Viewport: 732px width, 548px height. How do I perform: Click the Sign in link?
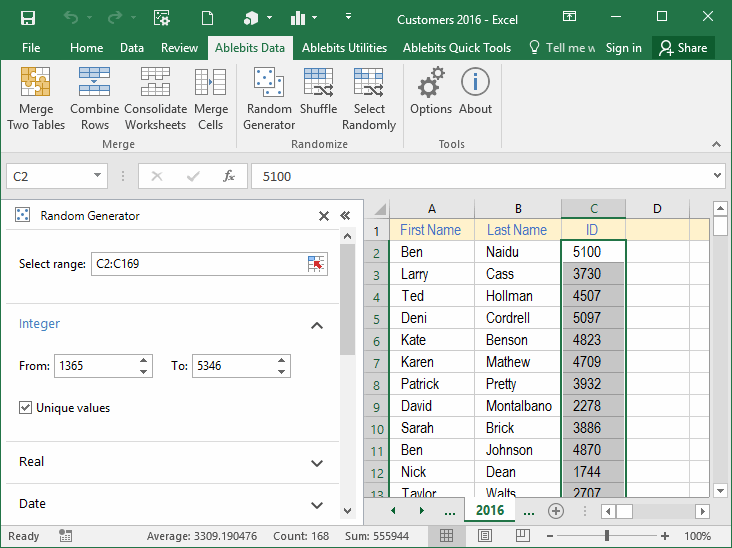coord(624,48)
